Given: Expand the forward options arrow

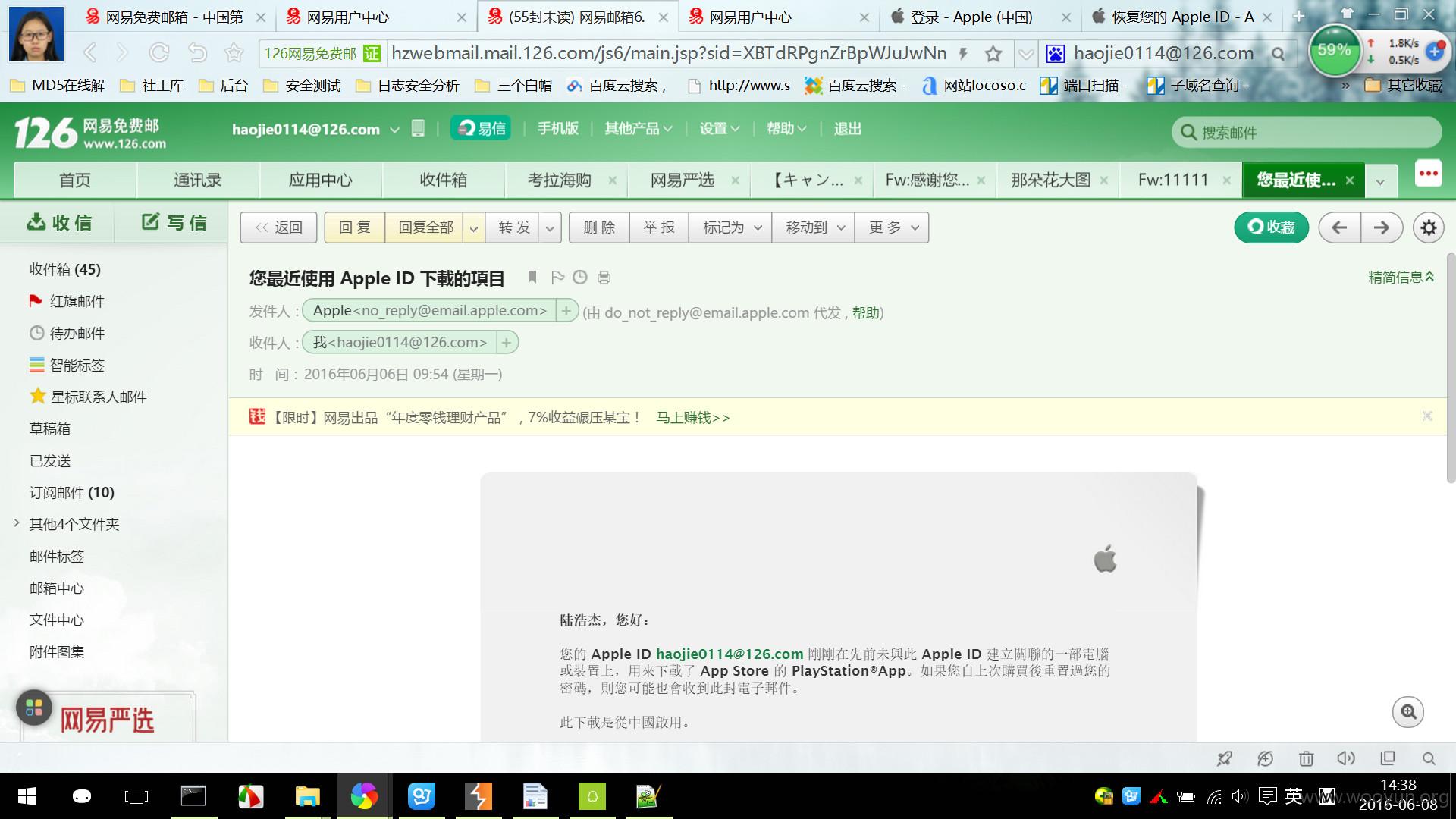Looking at the screenshot, I should [x=550, y=227].
